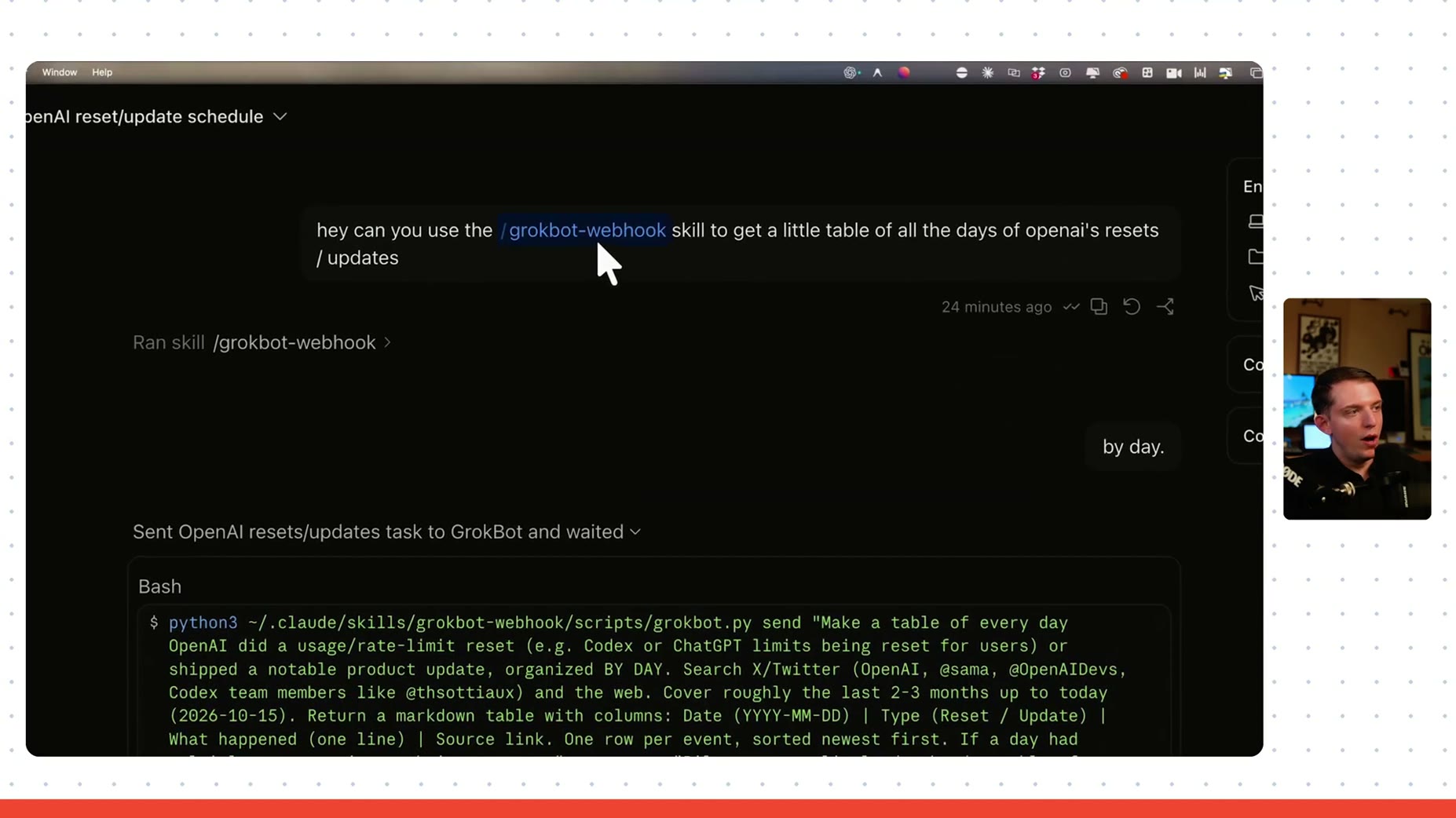Click the half-circle menu bar icon
This screenshot has height=818, width=1456.
[x=962, y=72]
